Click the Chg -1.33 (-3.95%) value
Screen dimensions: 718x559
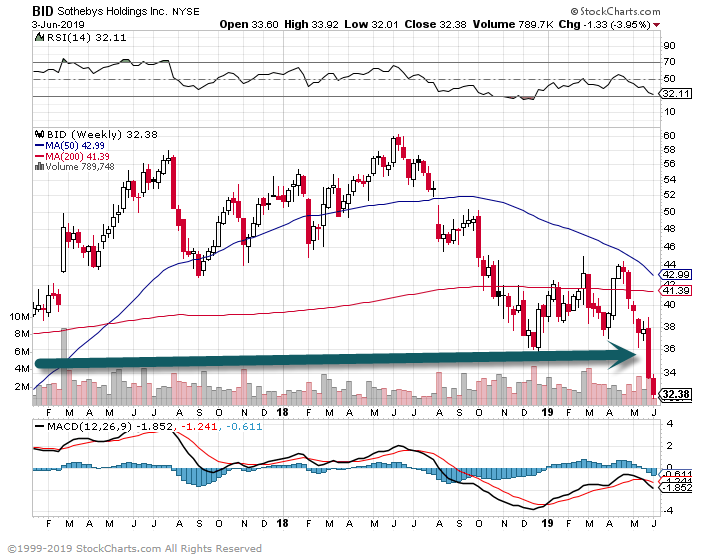pos(604,24)
